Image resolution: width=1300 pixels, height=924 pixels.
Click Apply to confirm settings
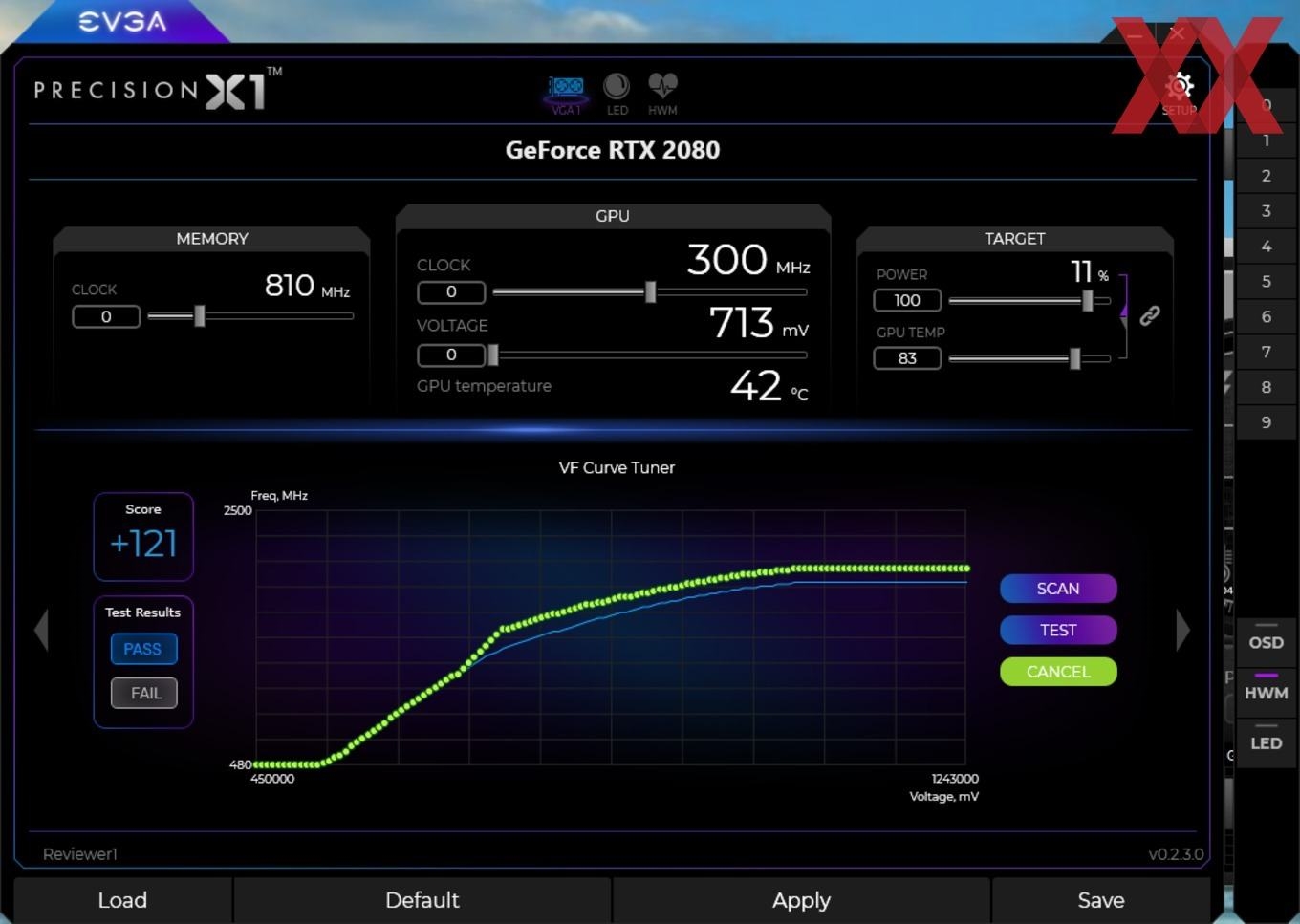[x=801, y=900]
